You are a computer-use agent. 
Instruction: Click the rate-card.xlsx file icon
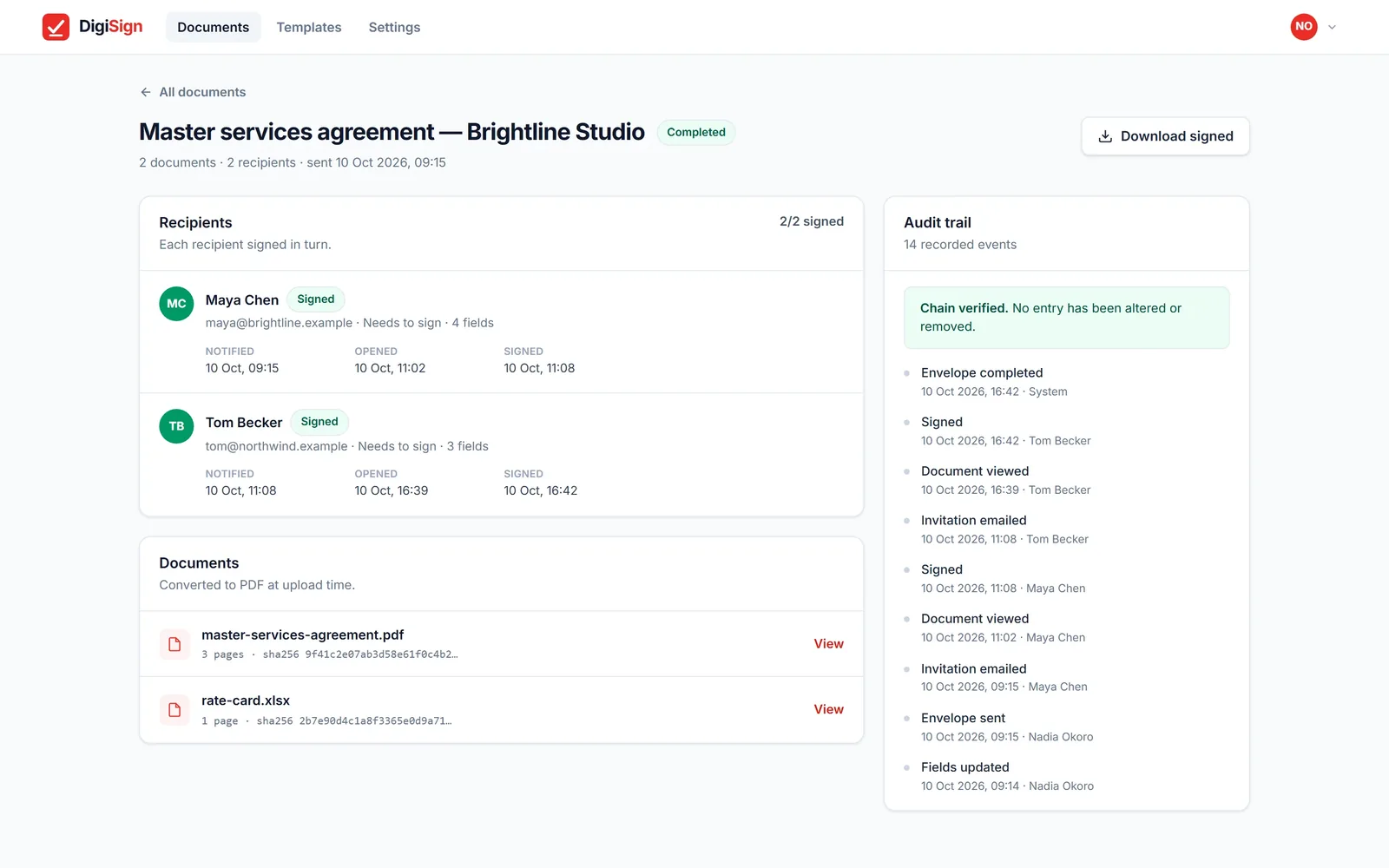174,709
